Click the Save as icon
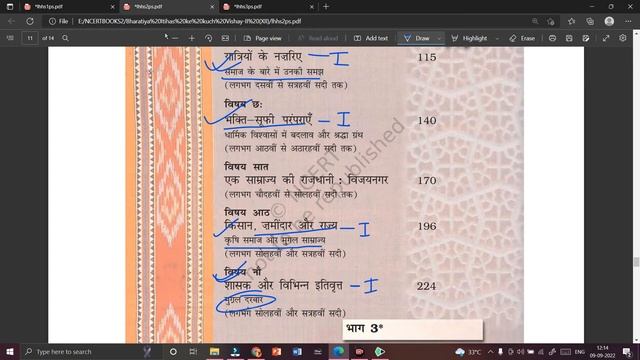The image size is (640, 360). point(586,38)
